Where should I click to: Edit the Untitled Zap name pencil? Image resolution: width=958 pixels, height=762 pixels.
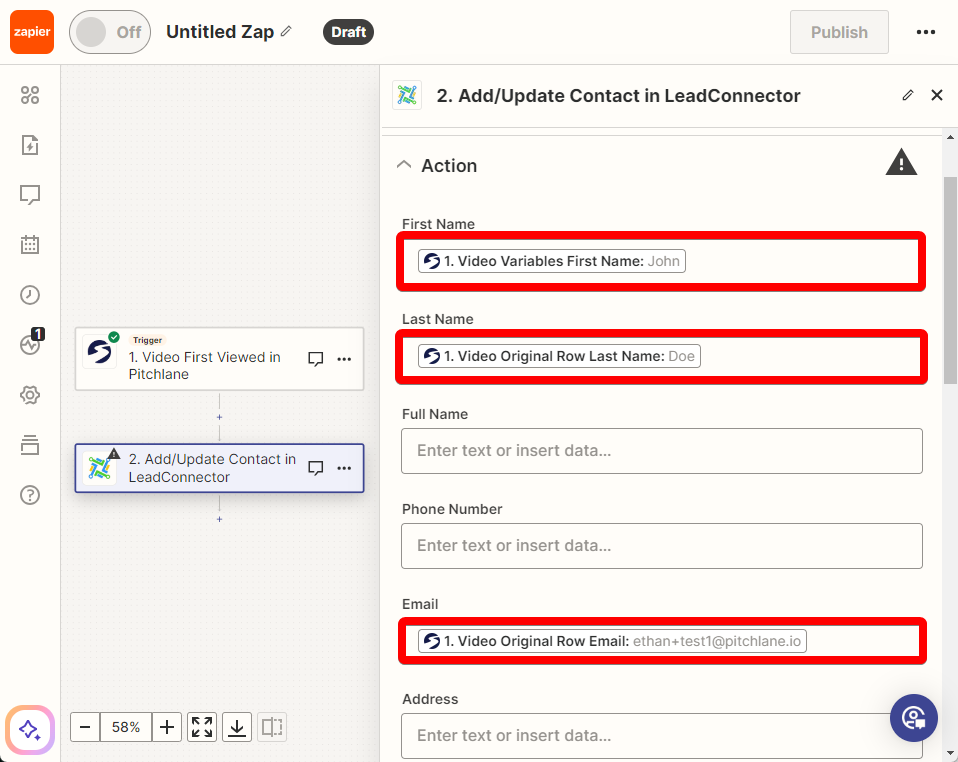tap(286, 31)
